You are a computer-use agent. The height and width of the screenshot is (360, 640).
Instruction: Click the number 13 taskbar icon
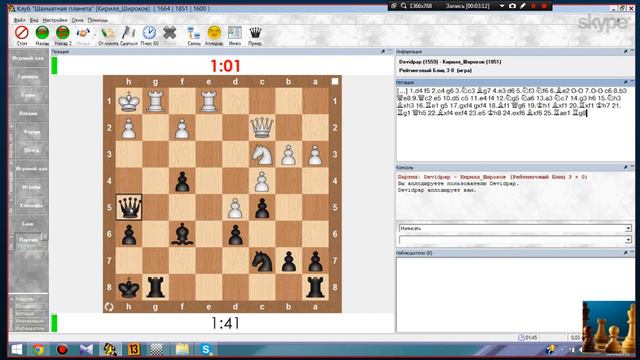[x=133, y=349]
